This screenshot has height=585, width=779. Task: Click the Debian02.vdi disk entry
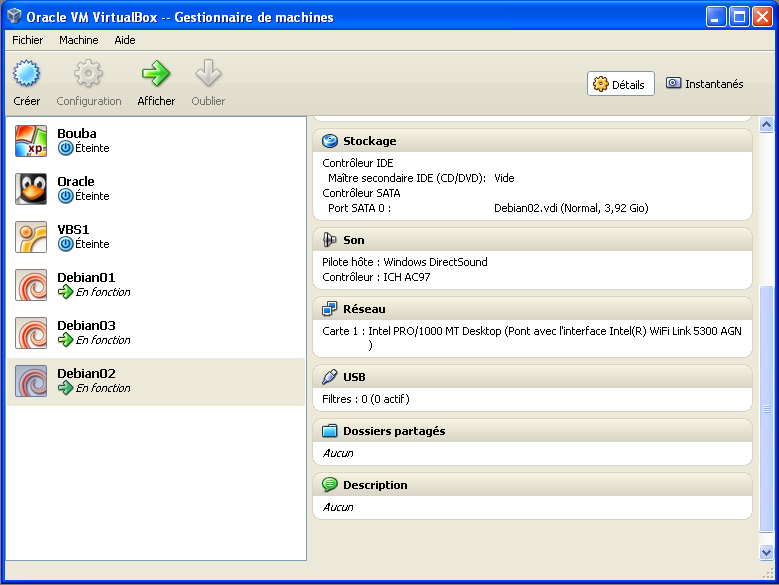(x=571, y=208)
